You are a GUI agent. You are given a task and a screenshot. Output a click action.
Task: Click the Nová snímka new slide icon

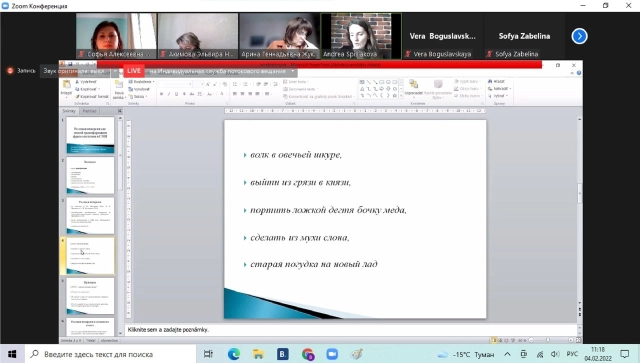tap(119, 89)
